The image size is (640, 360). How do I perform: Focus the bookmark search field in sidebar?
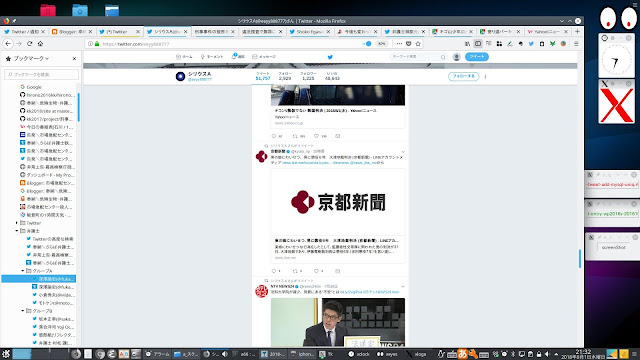(x=41, y=75)
